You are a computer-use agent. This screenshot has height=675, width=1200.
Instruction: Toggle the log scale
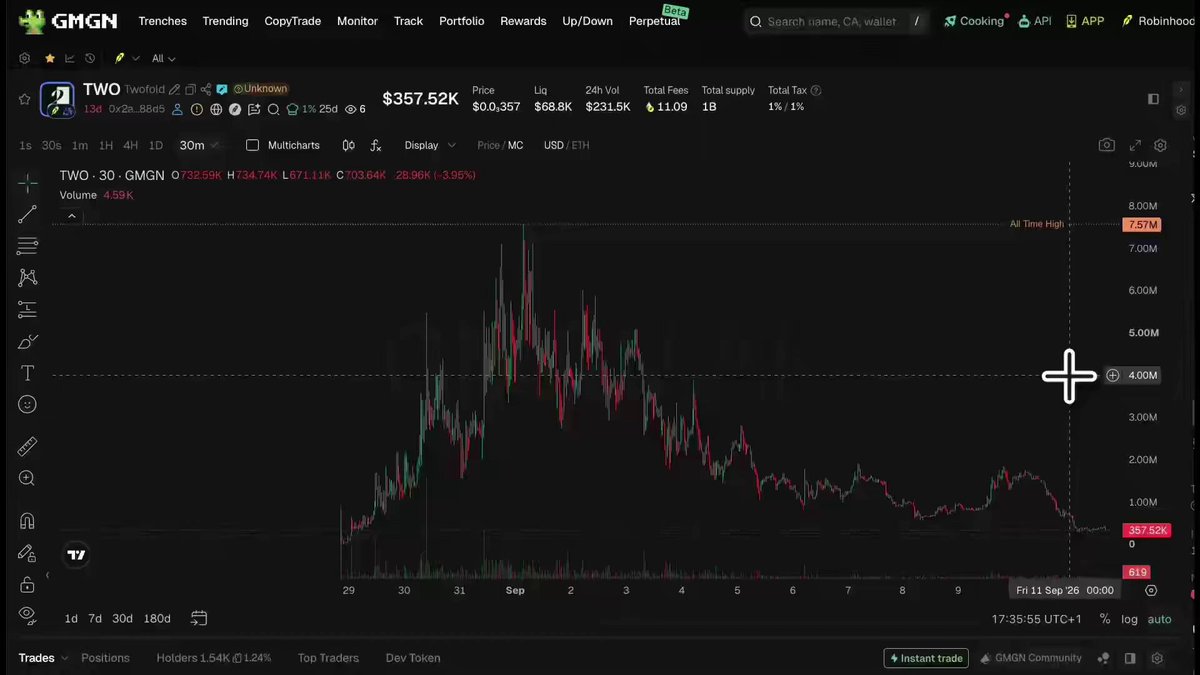click(1129, 619)
